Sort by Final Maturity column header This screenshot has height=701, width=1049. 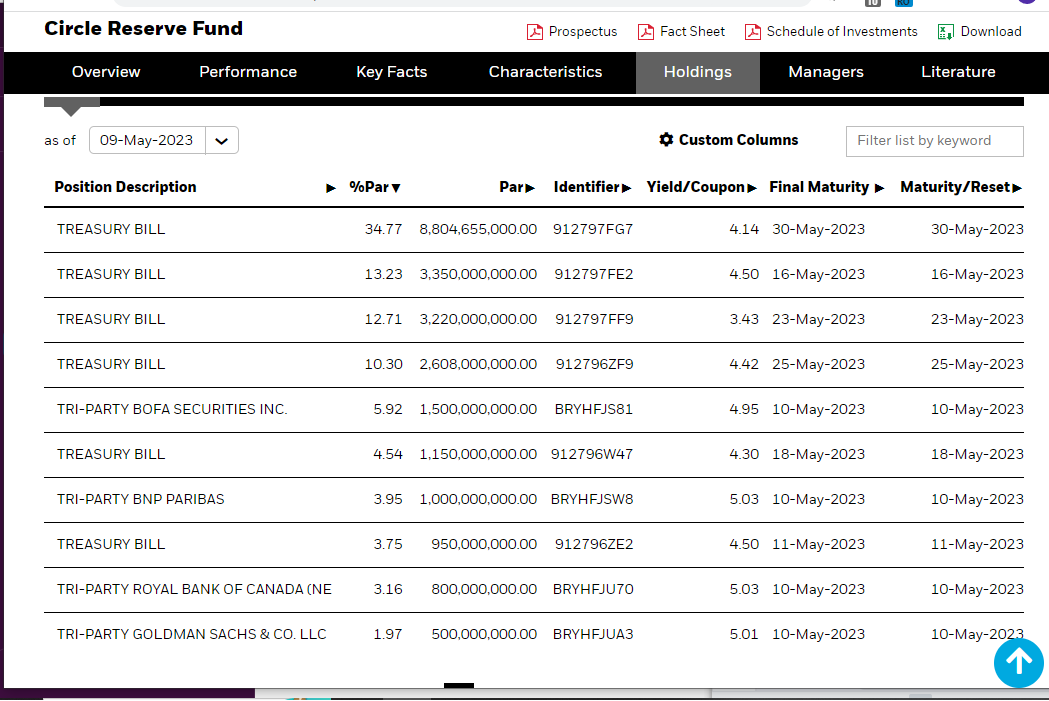827,187
